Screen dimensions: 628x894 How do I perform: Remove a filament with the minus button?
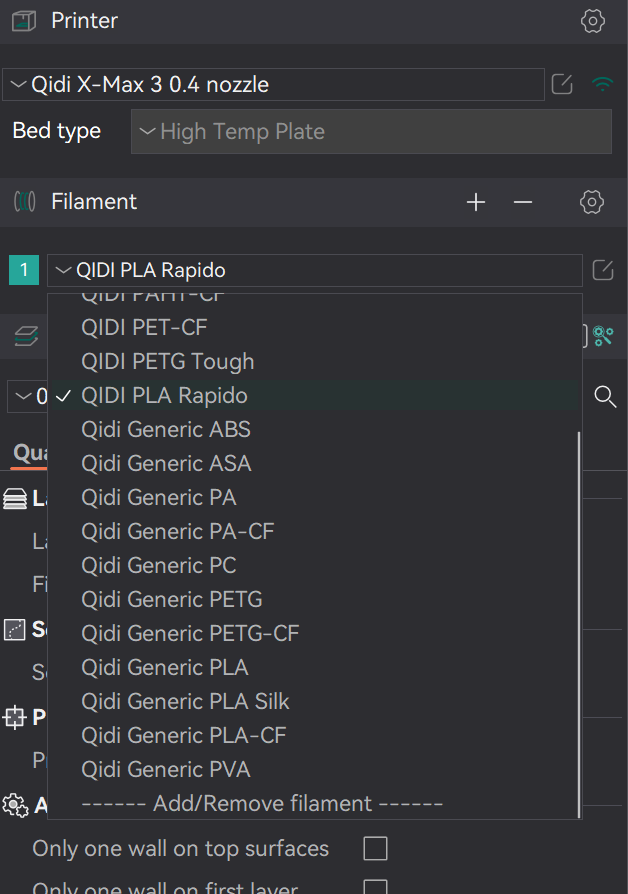click(522, 201)
